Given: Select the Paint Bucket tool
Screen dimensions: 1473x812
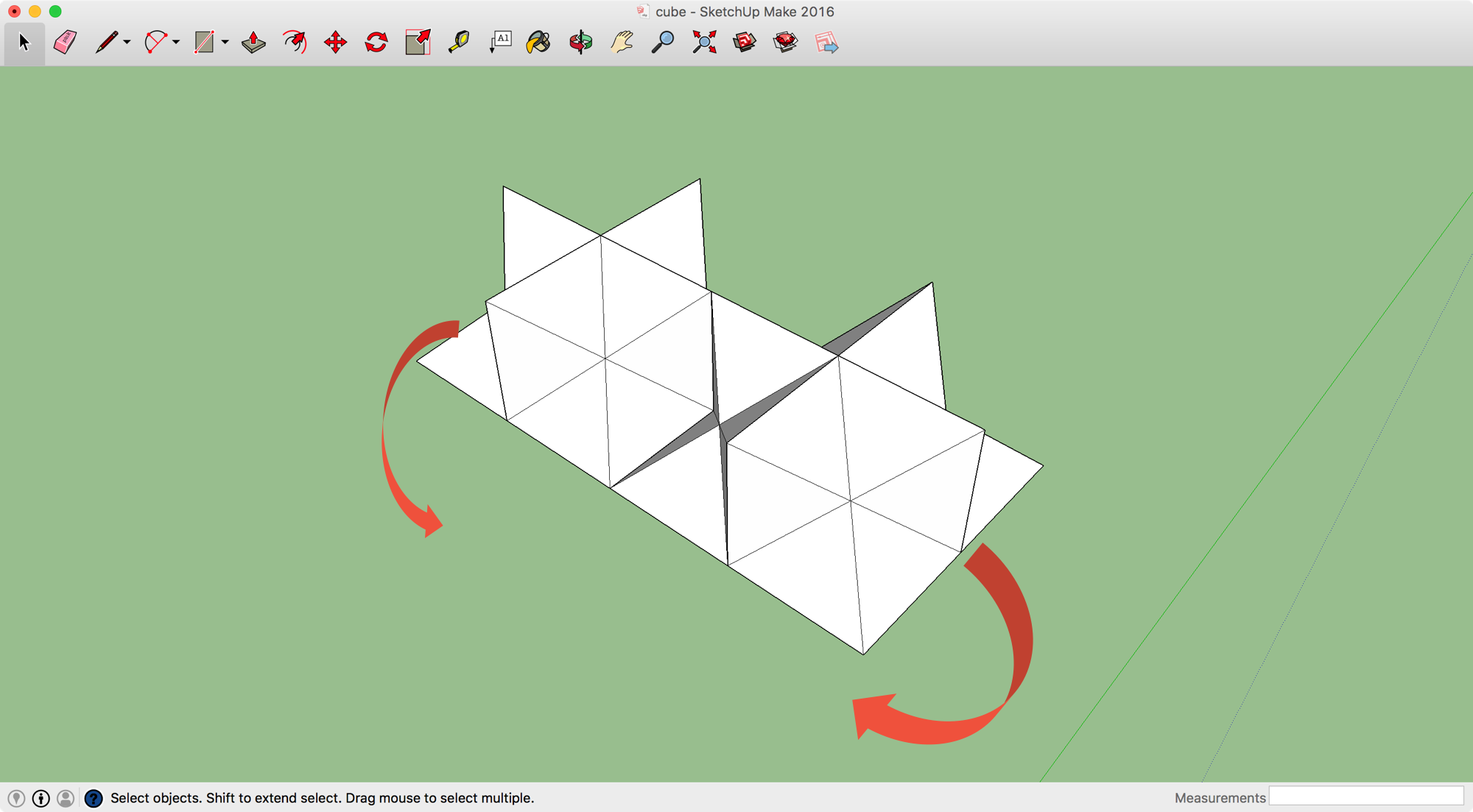Looking at the screenshot, I should tap(538, 42).
